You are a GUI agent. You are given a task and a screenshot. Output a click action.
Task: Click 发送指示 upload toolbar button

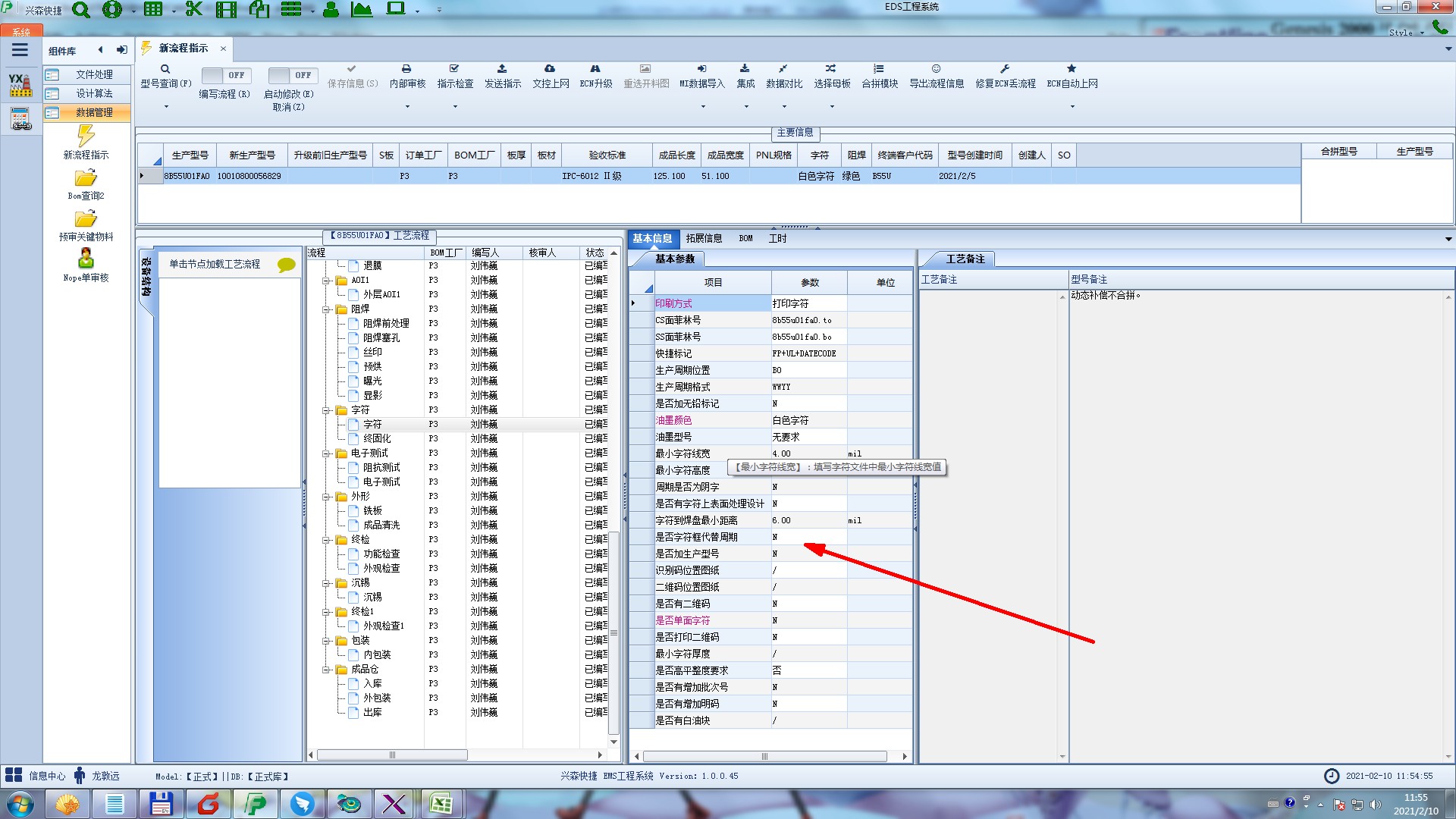503,77
